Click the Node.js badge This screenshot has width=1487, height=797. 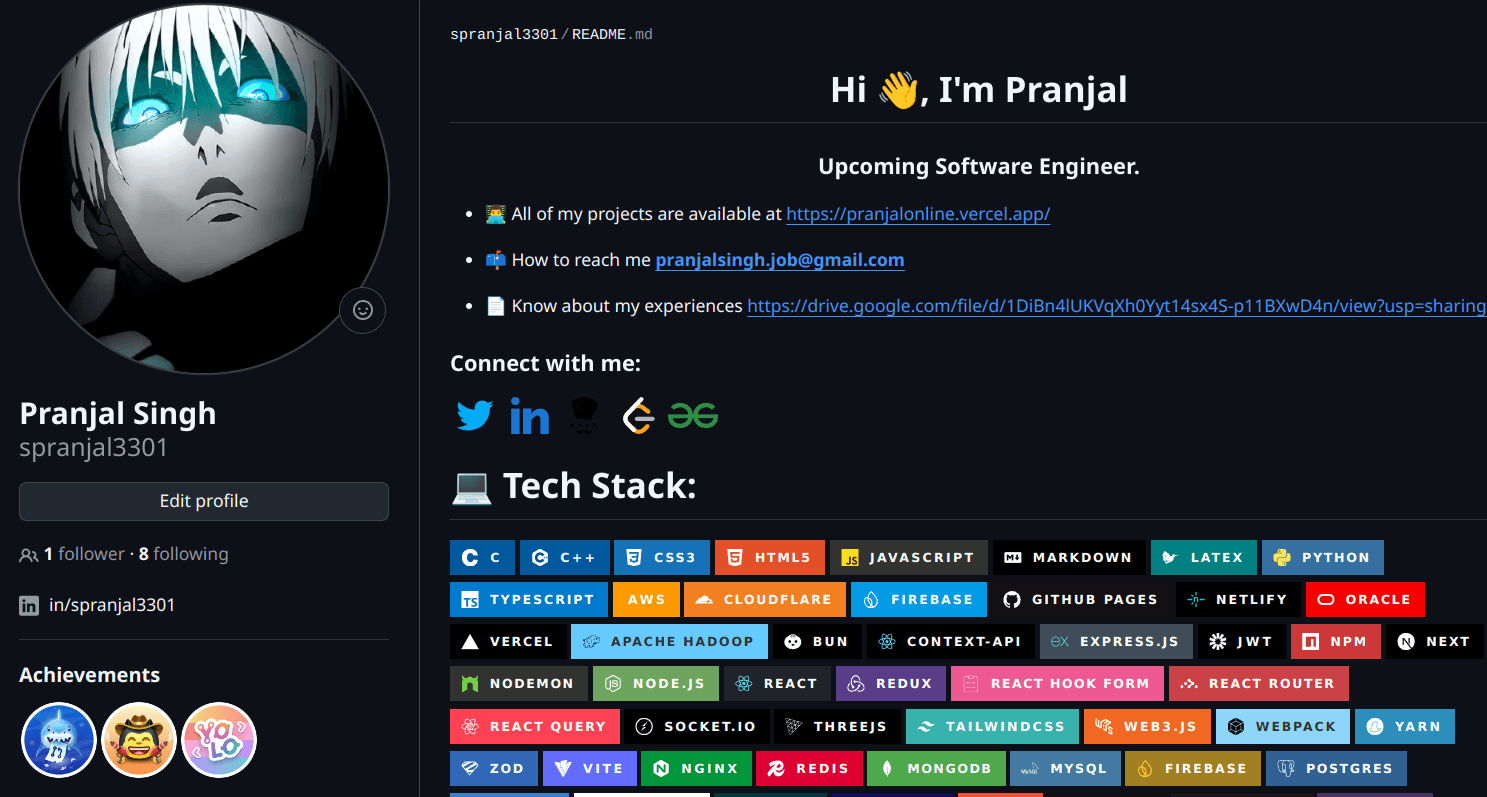[656, 683]
